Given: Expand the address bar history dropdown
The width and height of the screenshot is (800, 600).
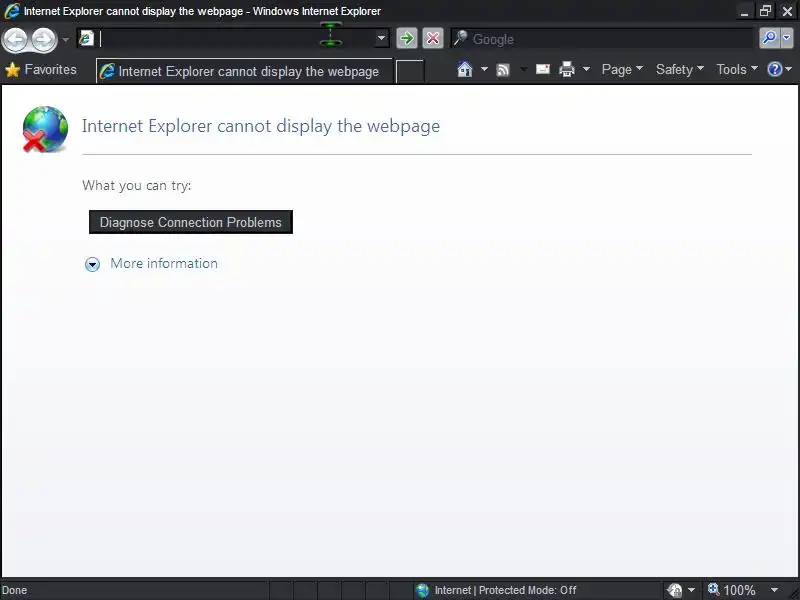Looking at the screenshot, I should 381,38.
